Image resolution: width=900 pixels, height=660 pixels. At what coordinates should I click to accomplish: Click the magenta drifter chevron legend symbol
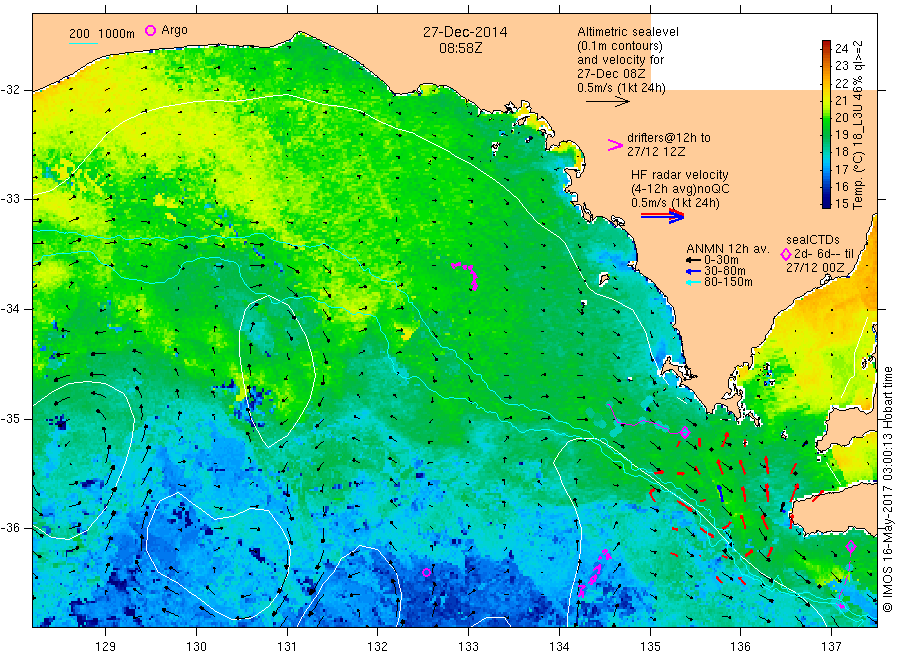(615, 145)
